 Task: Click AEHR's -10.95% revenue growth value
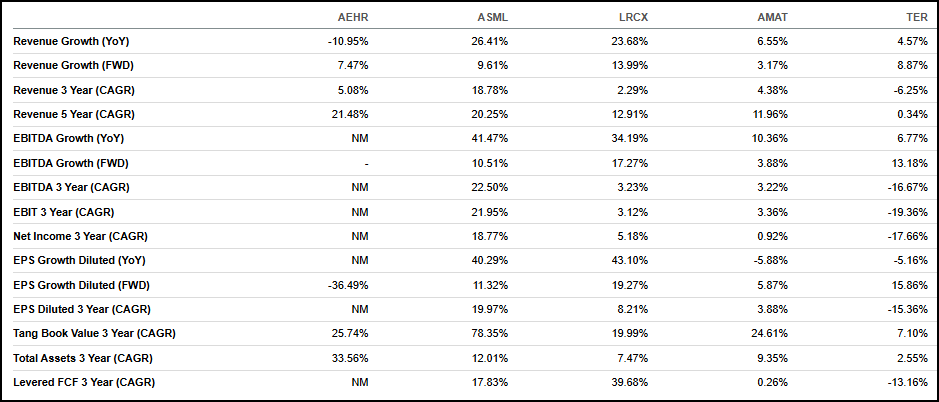tap(349, 41)
